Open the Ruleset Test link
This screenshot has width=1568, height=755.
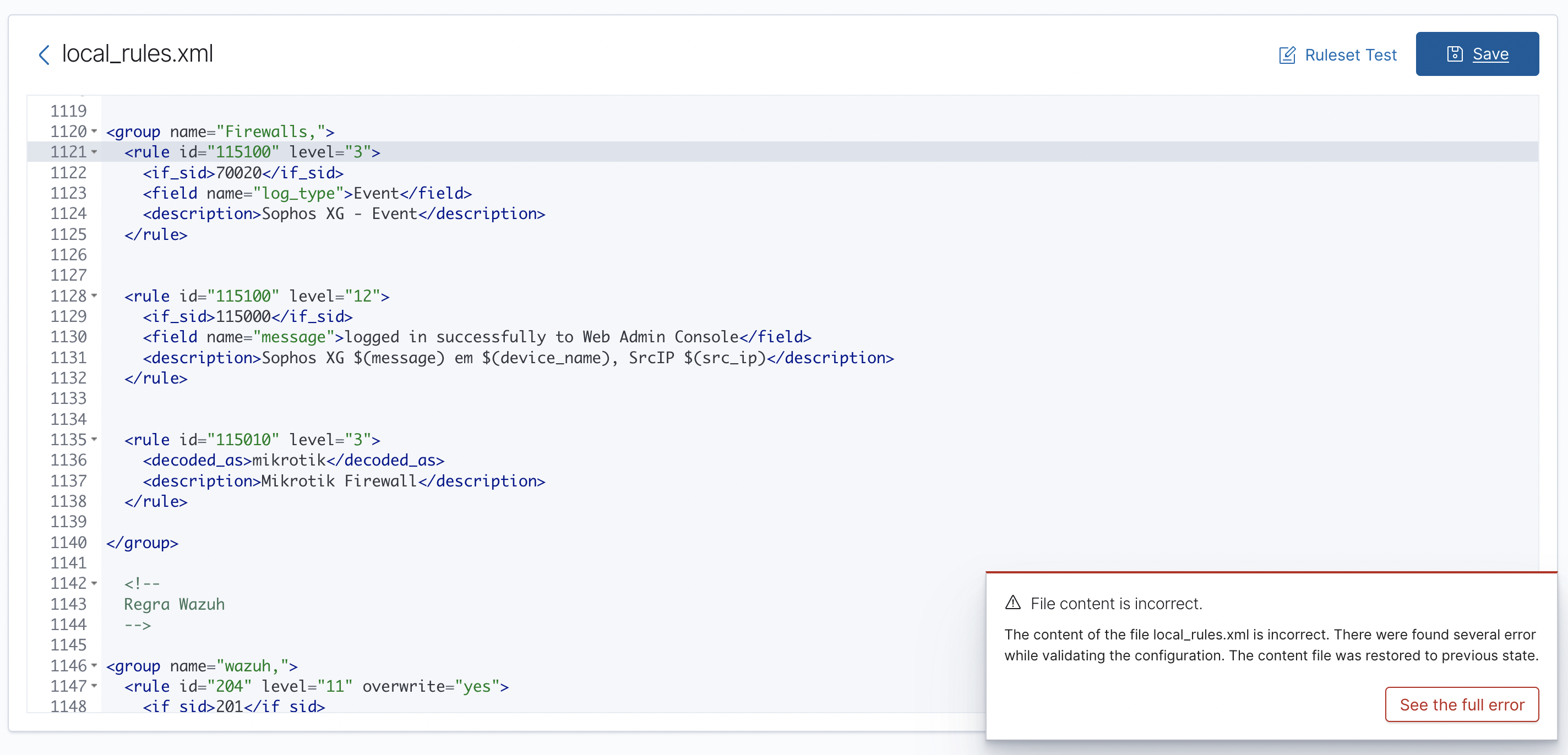coord(1351,54)
